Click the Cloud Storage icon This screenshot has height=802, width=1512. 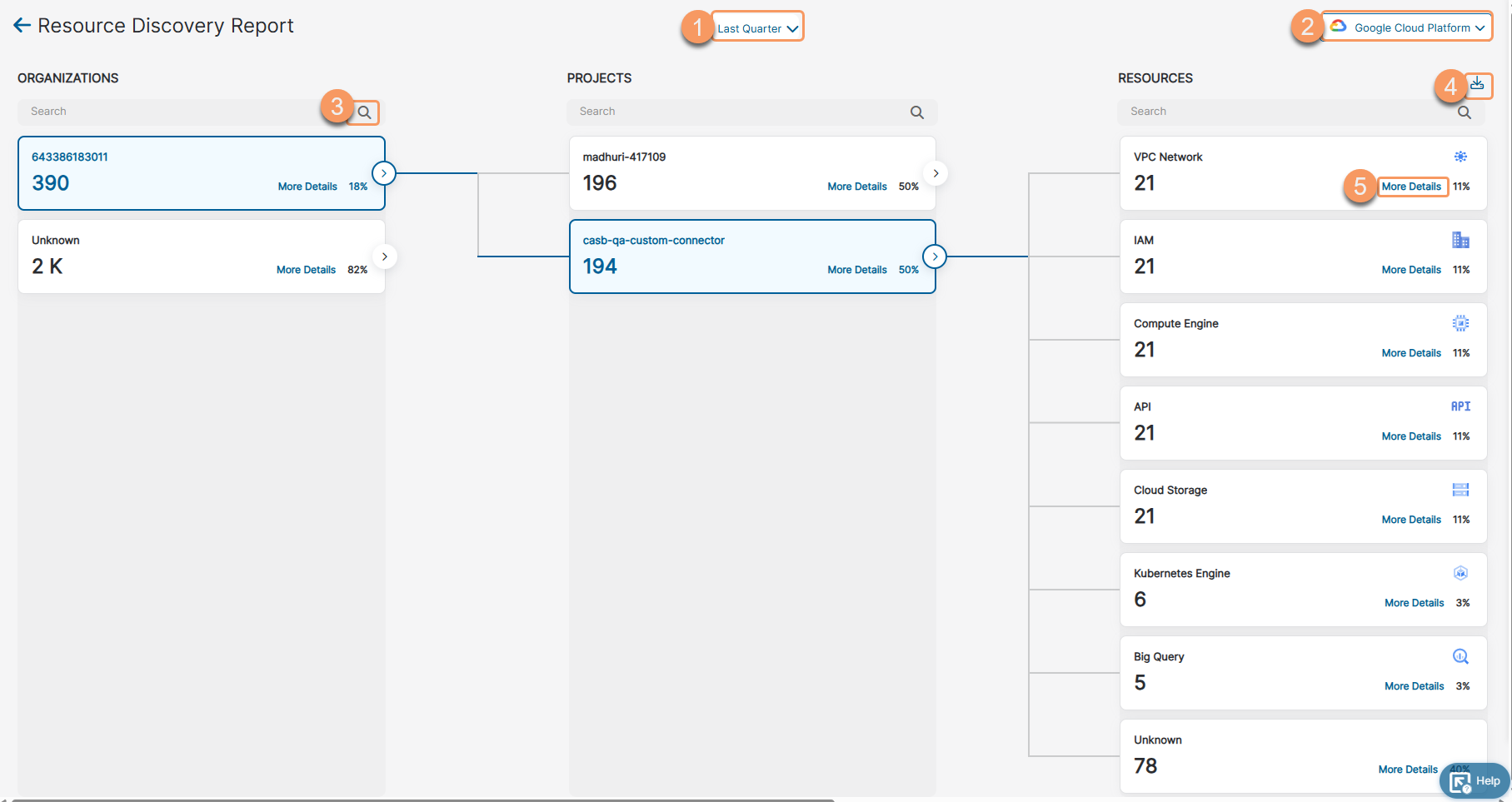1460,490
